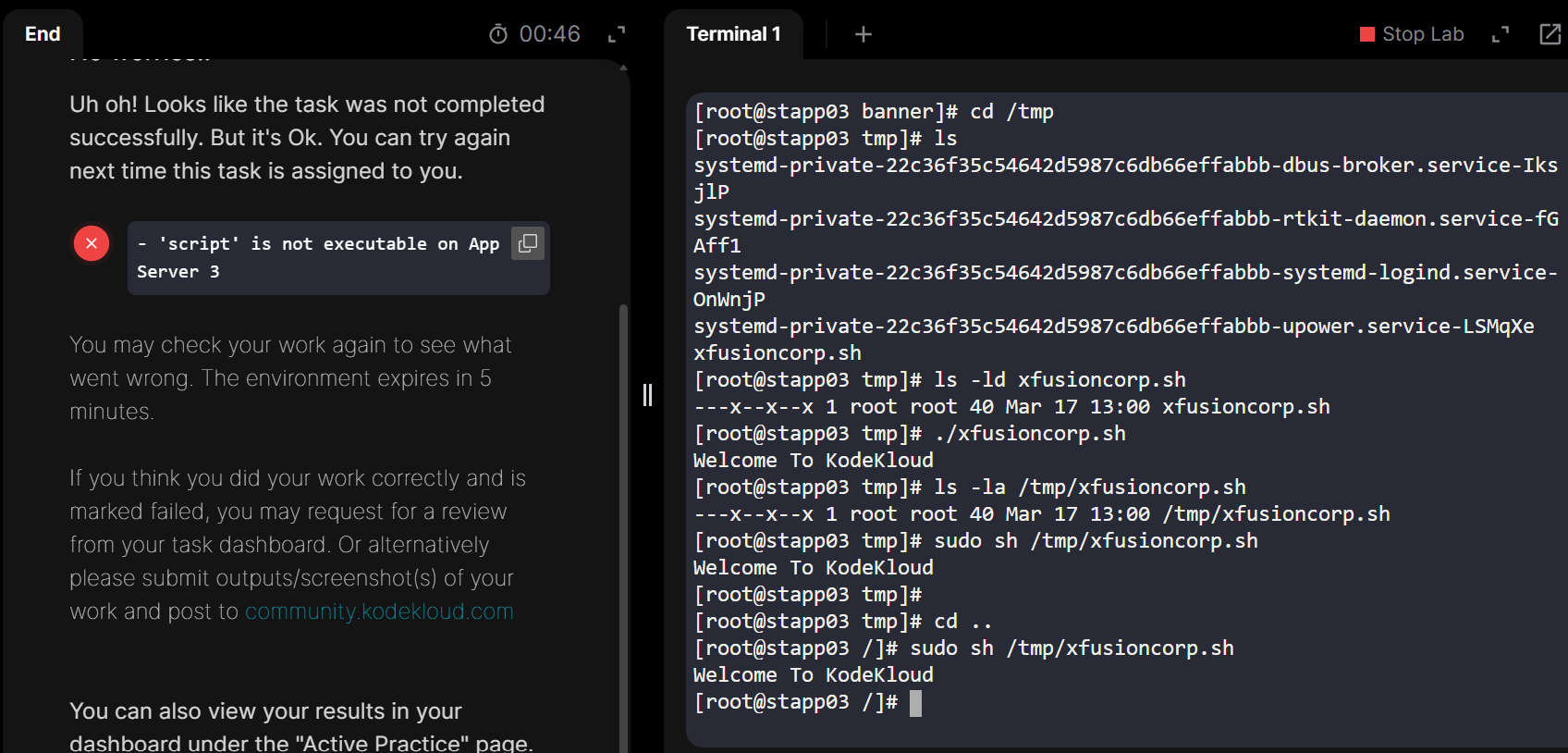
Task: Click the End tab
Action: (43, 34)
